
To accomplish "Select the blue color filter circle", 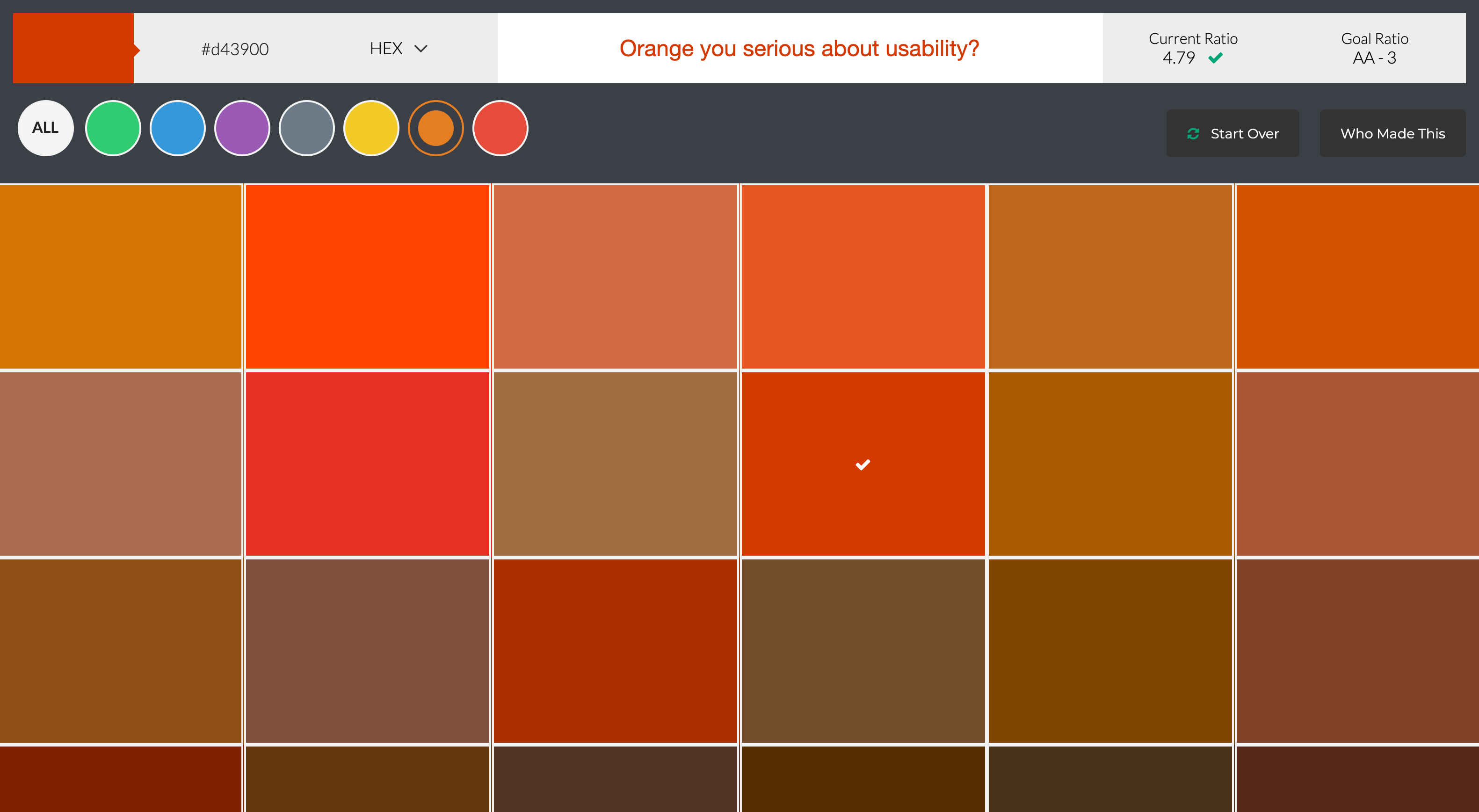I will coord(177,128).
